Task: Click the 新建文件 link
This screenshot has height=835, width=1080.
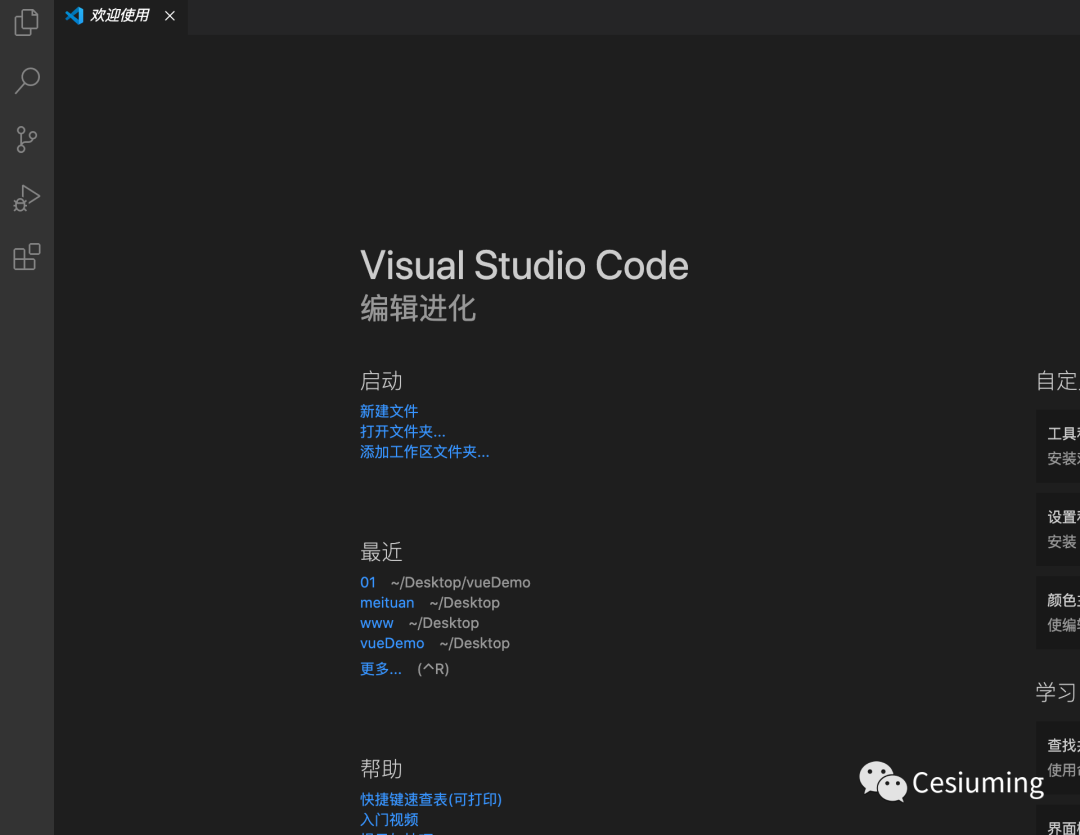Action: (388, 411)
